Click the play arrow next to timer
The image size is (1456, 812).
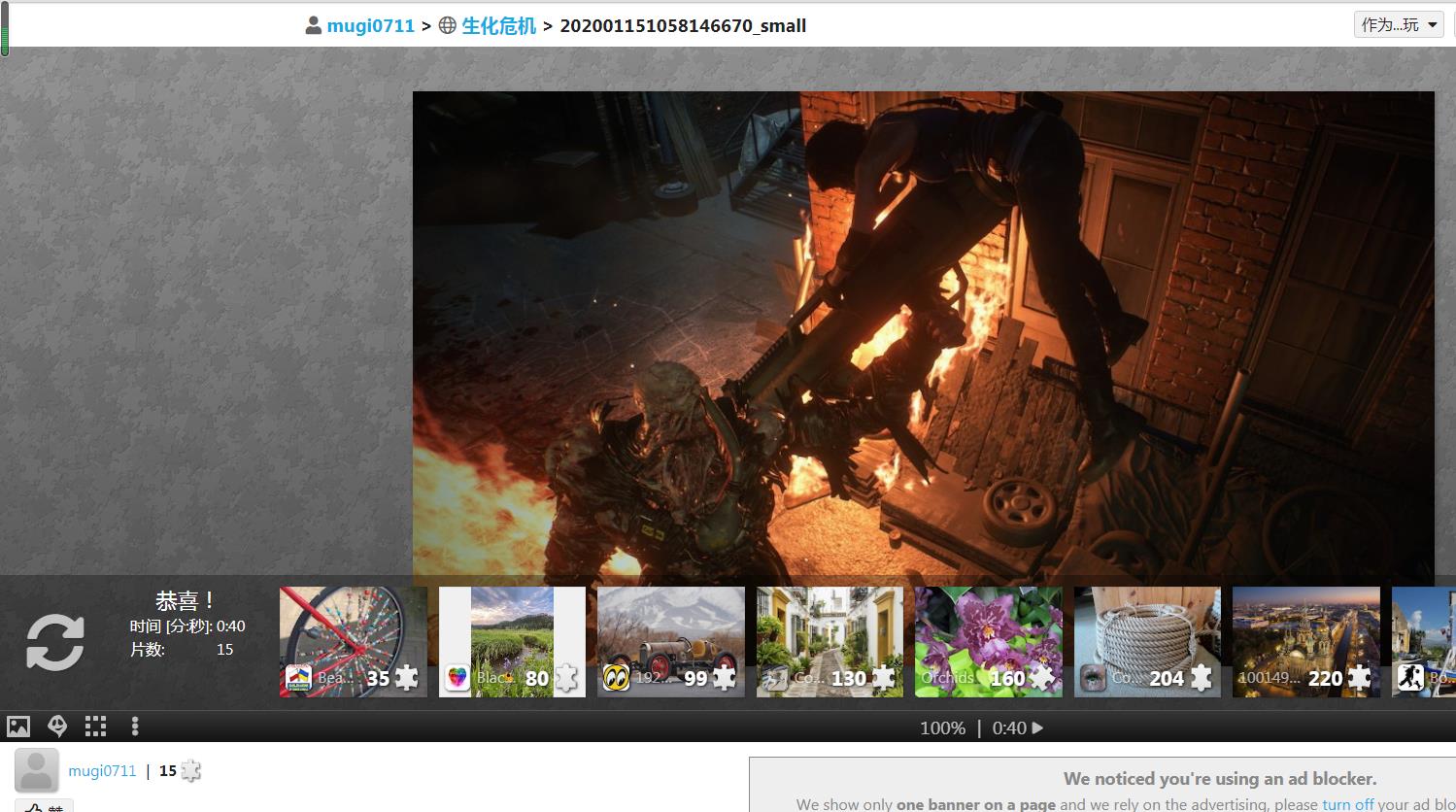point(1037,727)
